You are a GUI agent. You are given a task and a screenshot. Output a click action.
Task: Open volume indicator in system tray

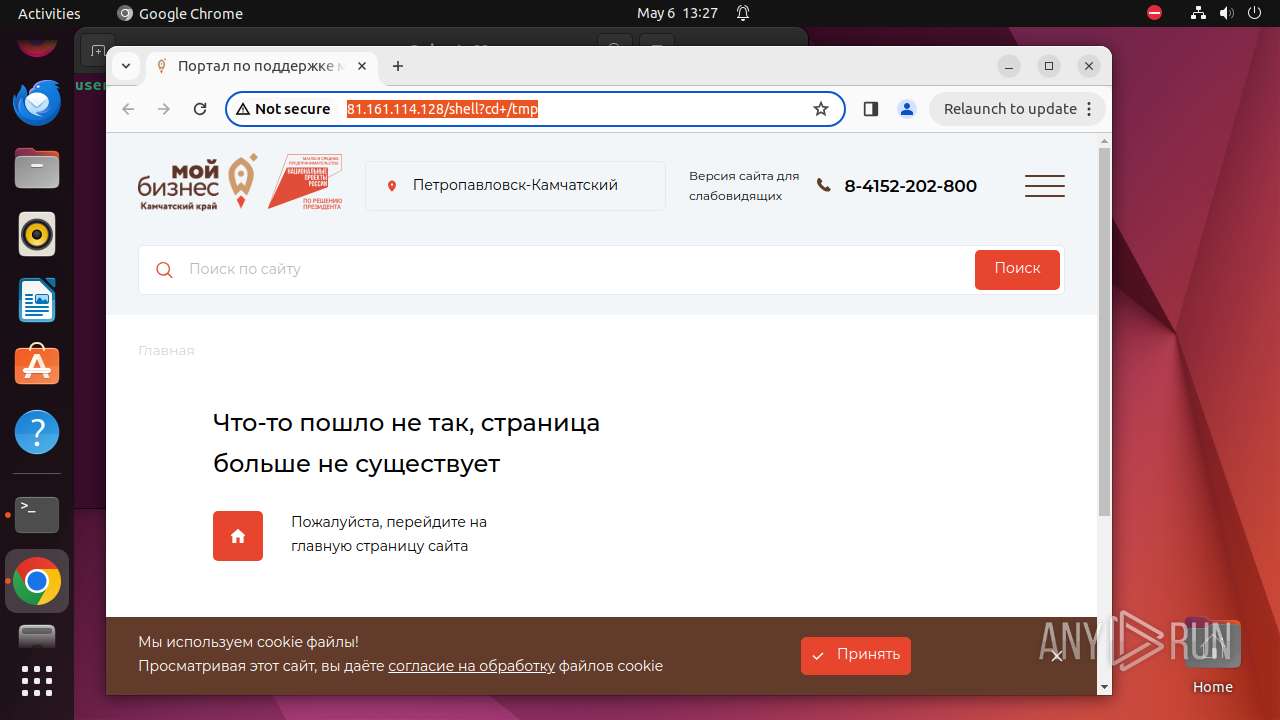pos(1227,13)
